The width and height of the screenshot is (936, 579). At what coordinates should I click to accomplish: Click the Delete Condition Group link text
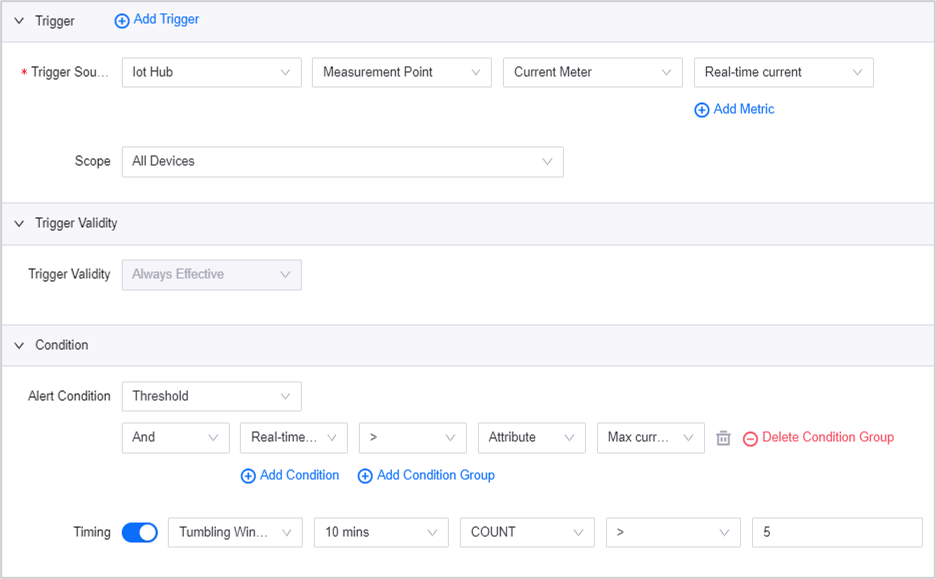[827, 437]
